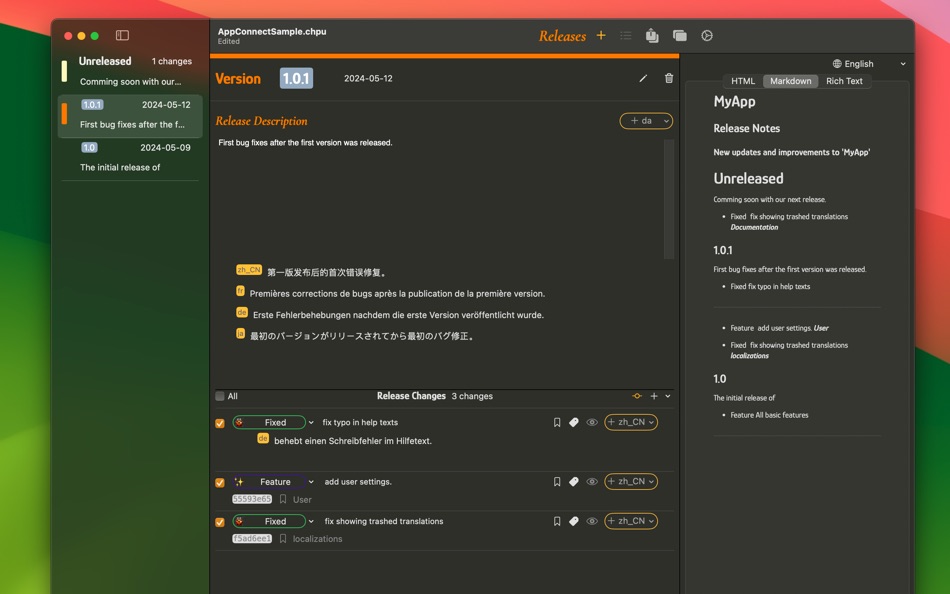Open the export/share icon in the toolbar

tap(651, 35)
